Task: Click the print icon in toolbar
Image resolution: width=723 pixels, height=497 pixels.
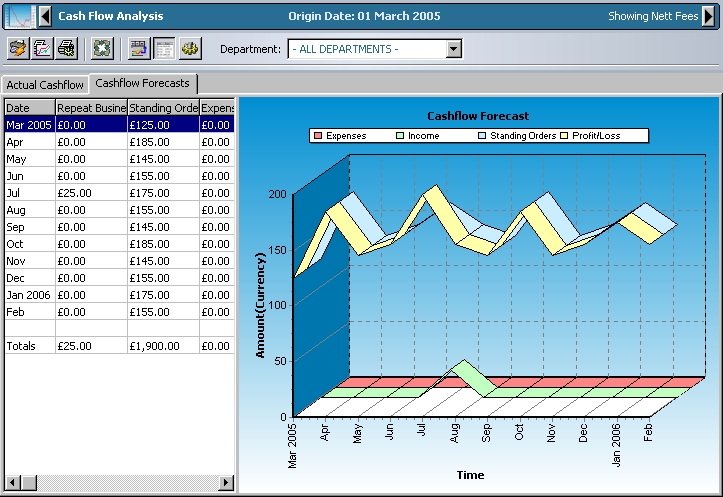Action: (x=66, y=48)
